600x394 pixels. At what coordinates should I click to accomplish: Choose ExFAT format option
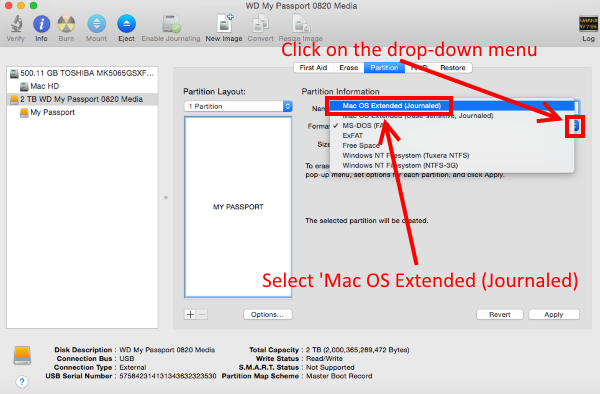(x=452, y=135)
